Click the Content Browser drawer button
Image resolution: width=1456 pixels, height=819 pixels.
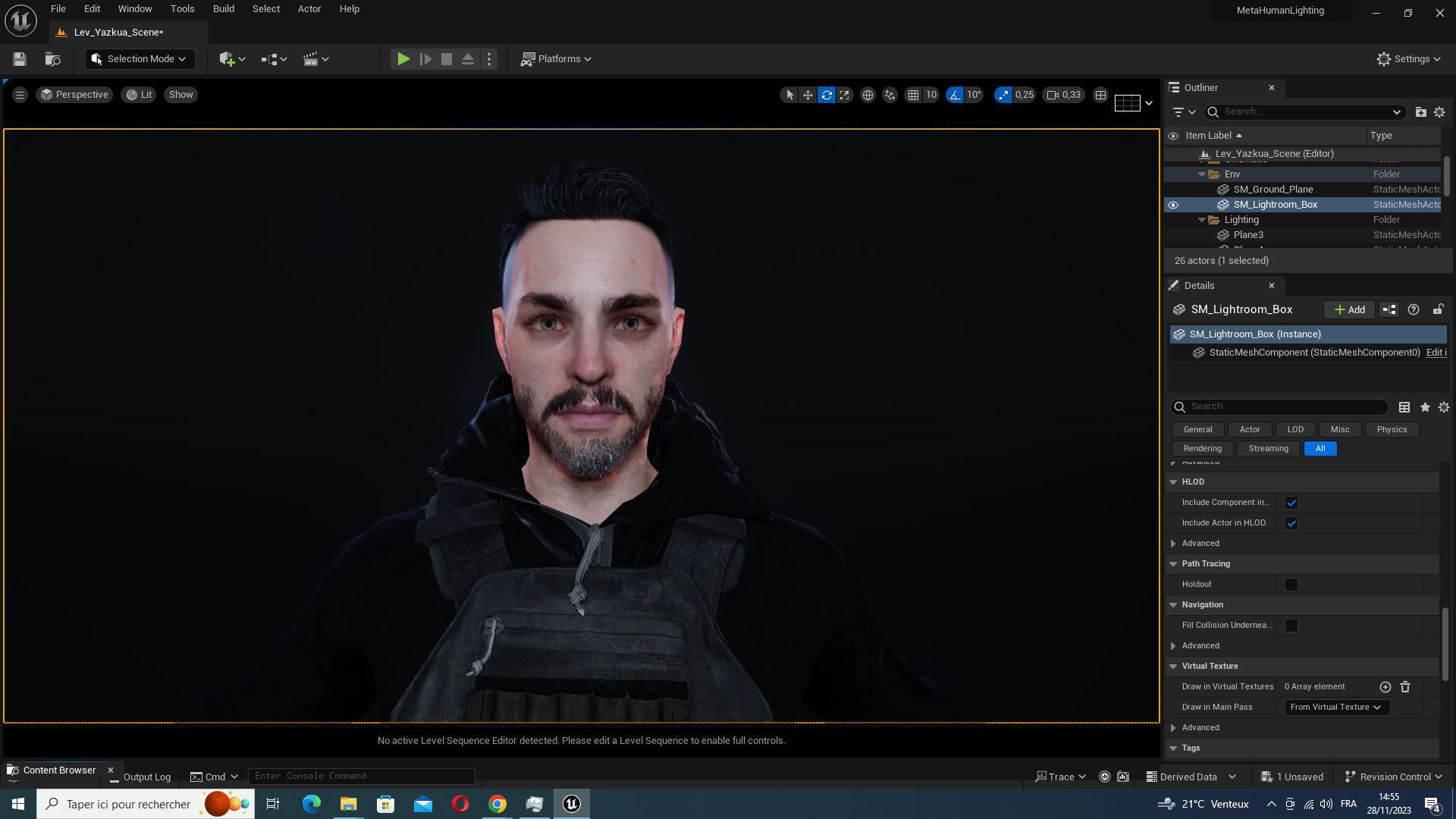(x=52, y=770)
